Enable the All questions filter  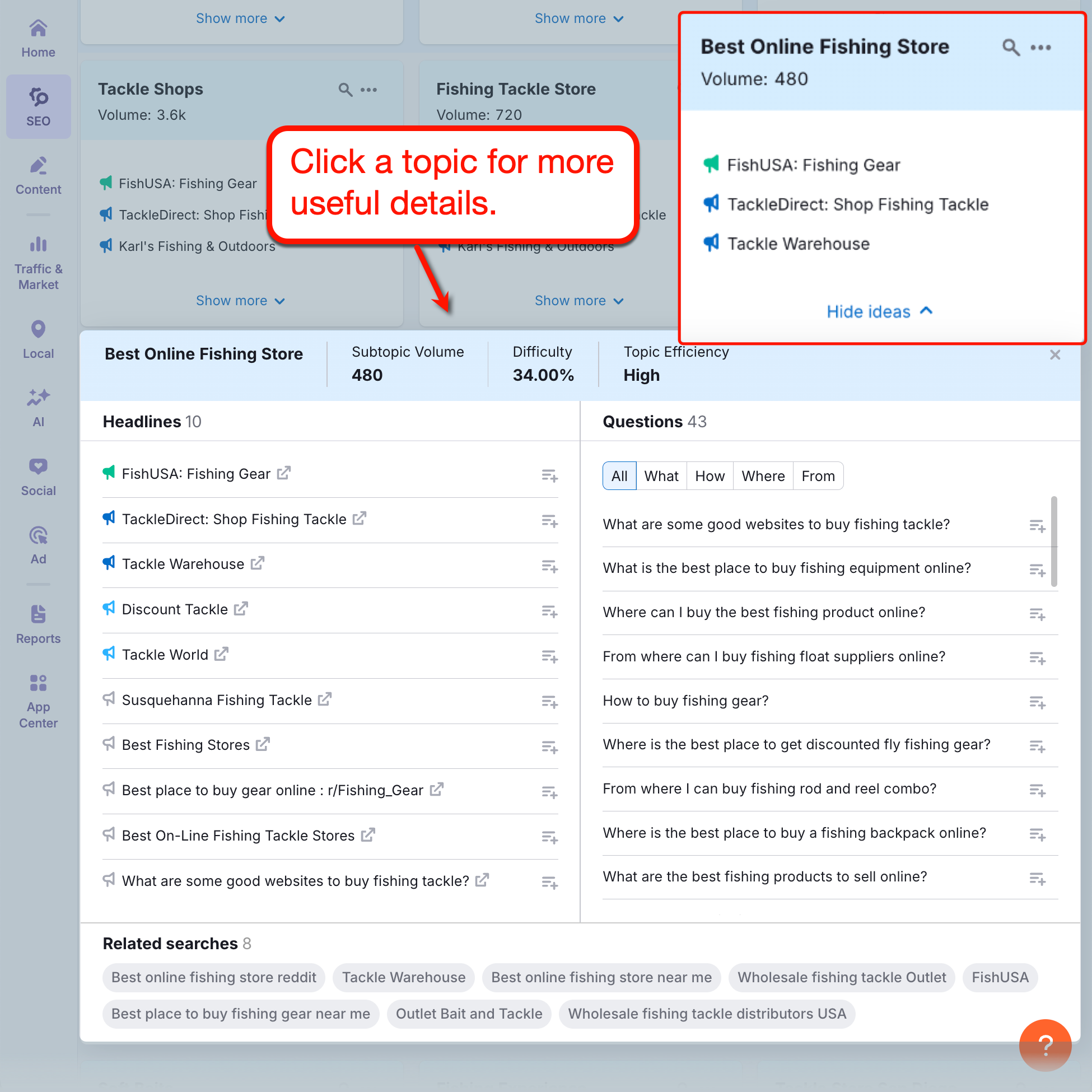click(619, 475)
